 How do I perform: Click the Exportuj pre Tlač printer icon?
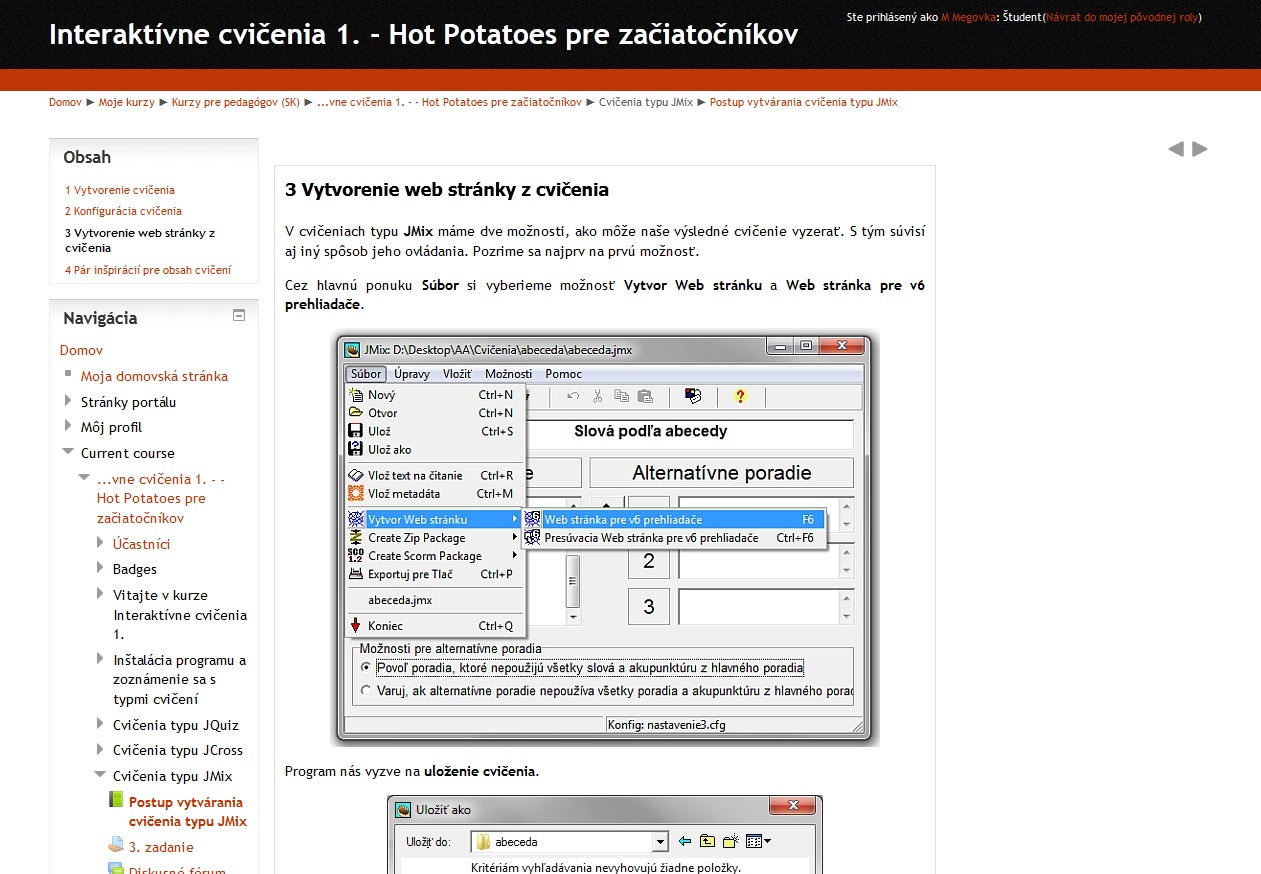[356, 574]
